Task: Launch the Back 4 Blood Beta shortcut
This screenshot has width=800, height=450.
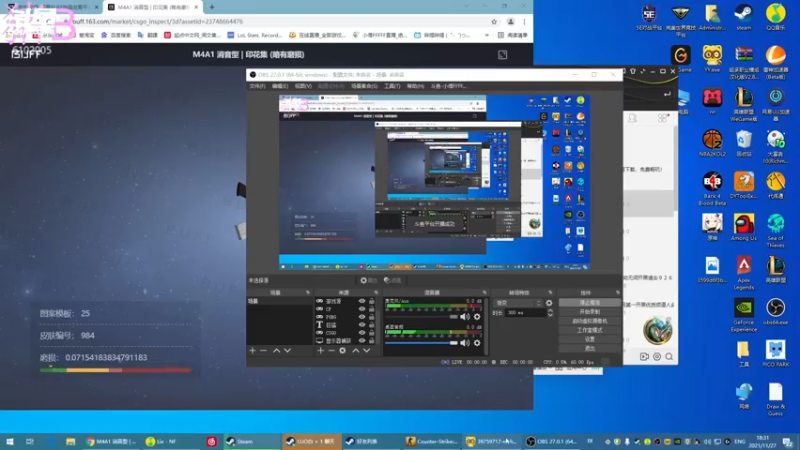Action: point(712,189)
